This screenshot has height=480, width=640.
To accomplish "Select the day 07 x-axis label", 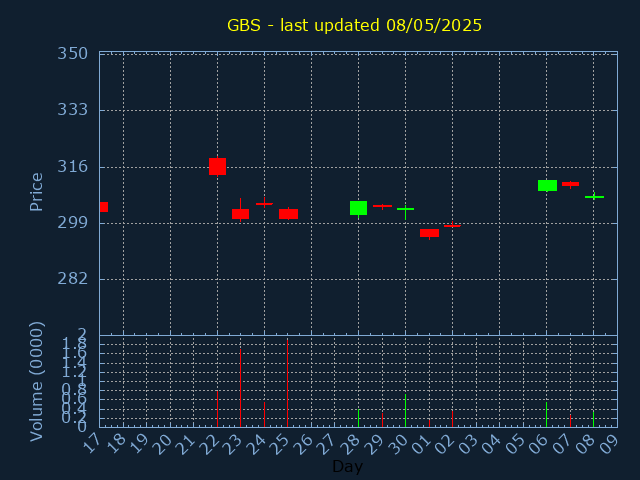I will coord(562,443).
